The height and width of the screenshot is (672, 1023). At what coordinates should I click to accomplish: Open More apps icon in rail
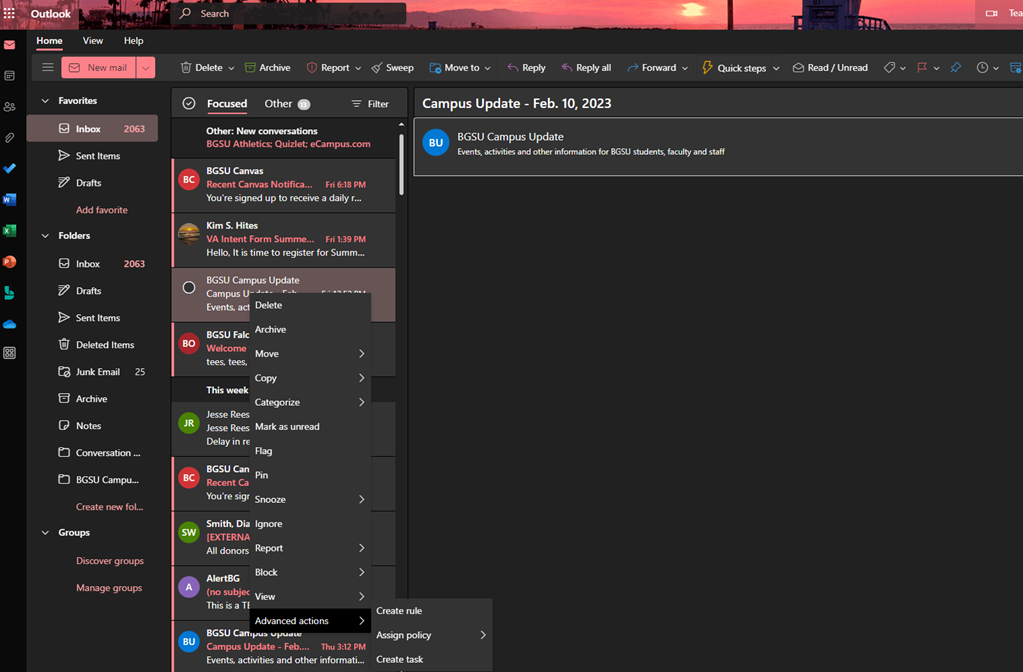pyautogui.click(x=9, y=353)
